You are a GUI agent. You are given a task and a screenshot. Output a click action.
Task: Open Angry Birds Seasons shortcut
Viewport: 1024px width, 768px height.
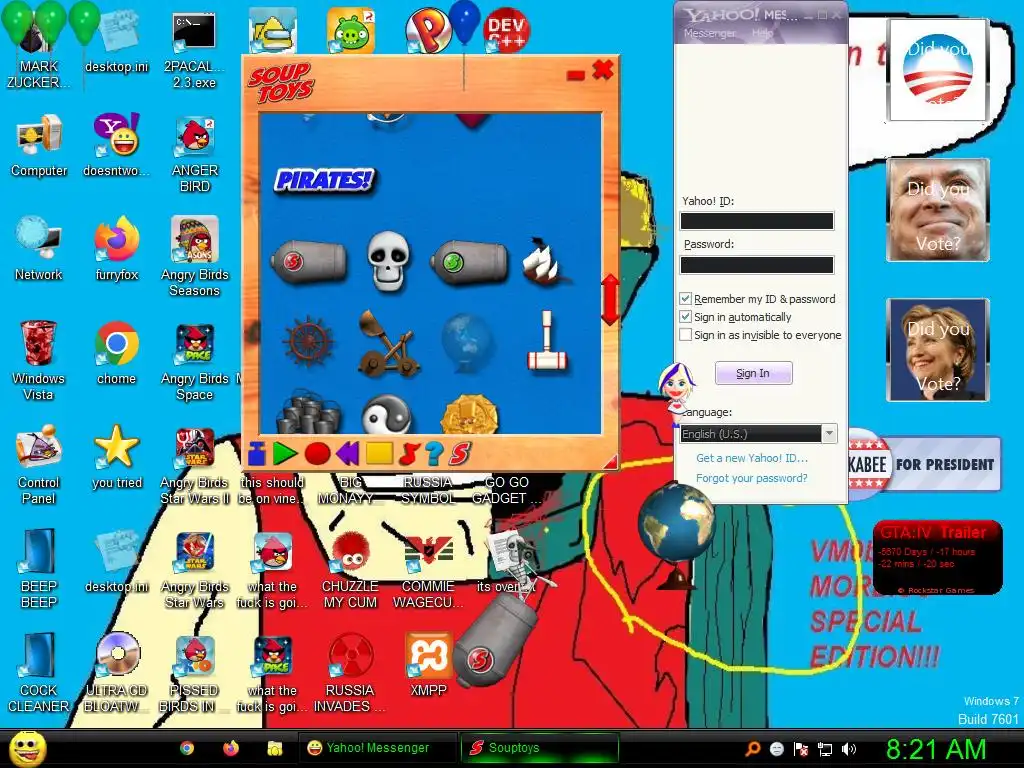point(195,257)
